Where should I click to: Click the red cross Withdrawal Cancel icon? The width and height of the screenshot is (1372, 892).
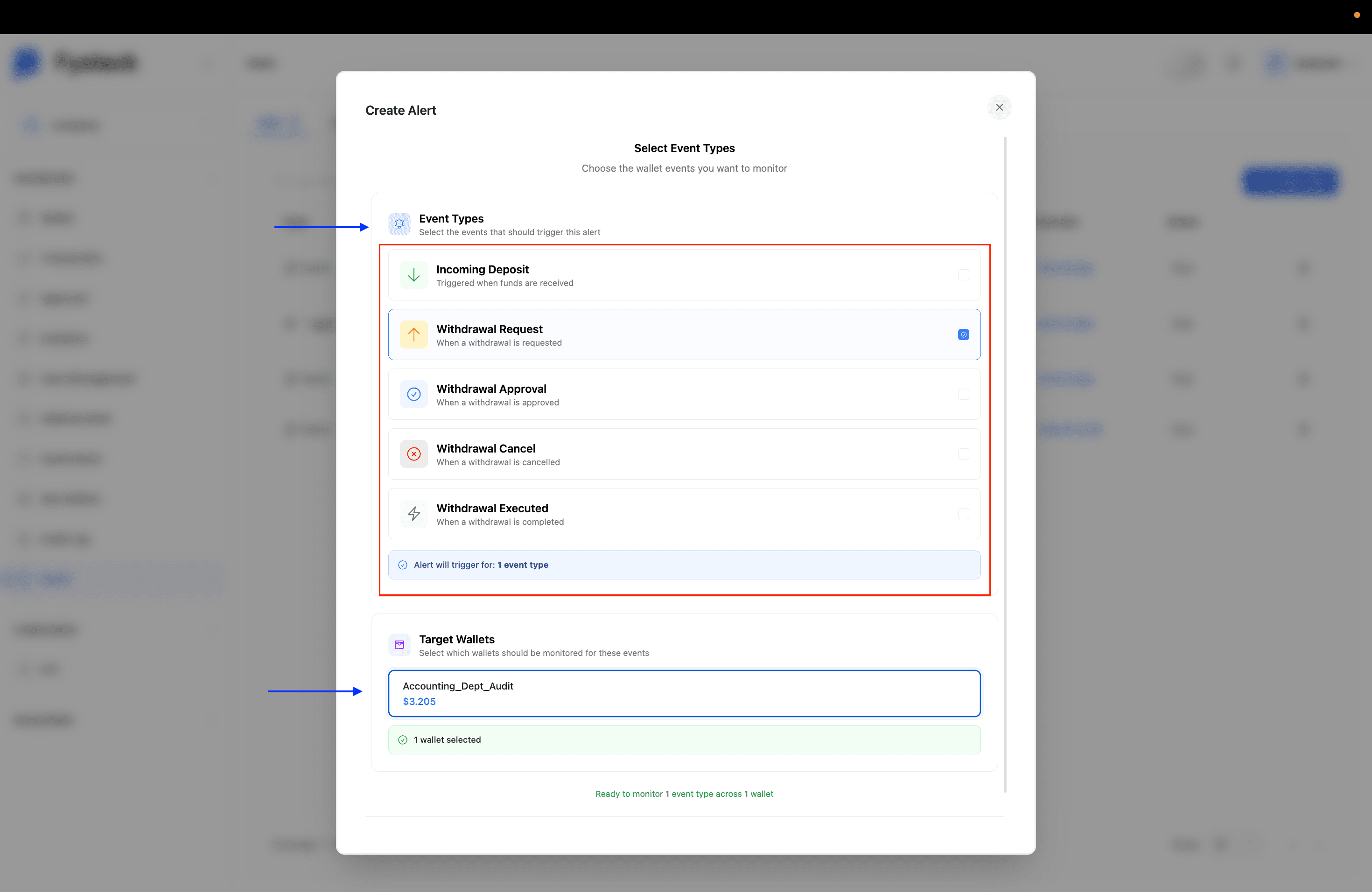pyautogui.click(x=413, y=454)
